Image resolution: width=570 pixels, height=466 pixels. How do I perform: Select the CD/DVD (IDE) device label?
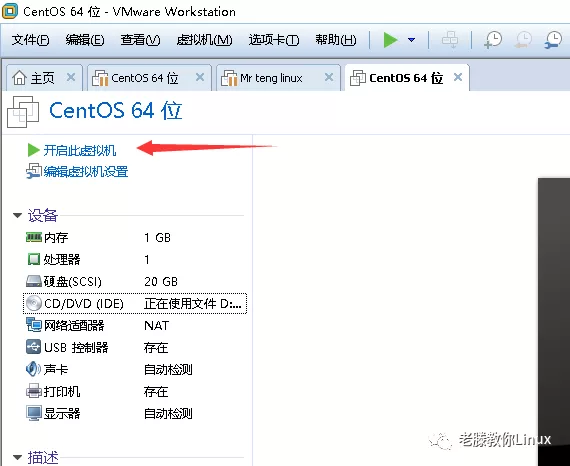point(84,304)
